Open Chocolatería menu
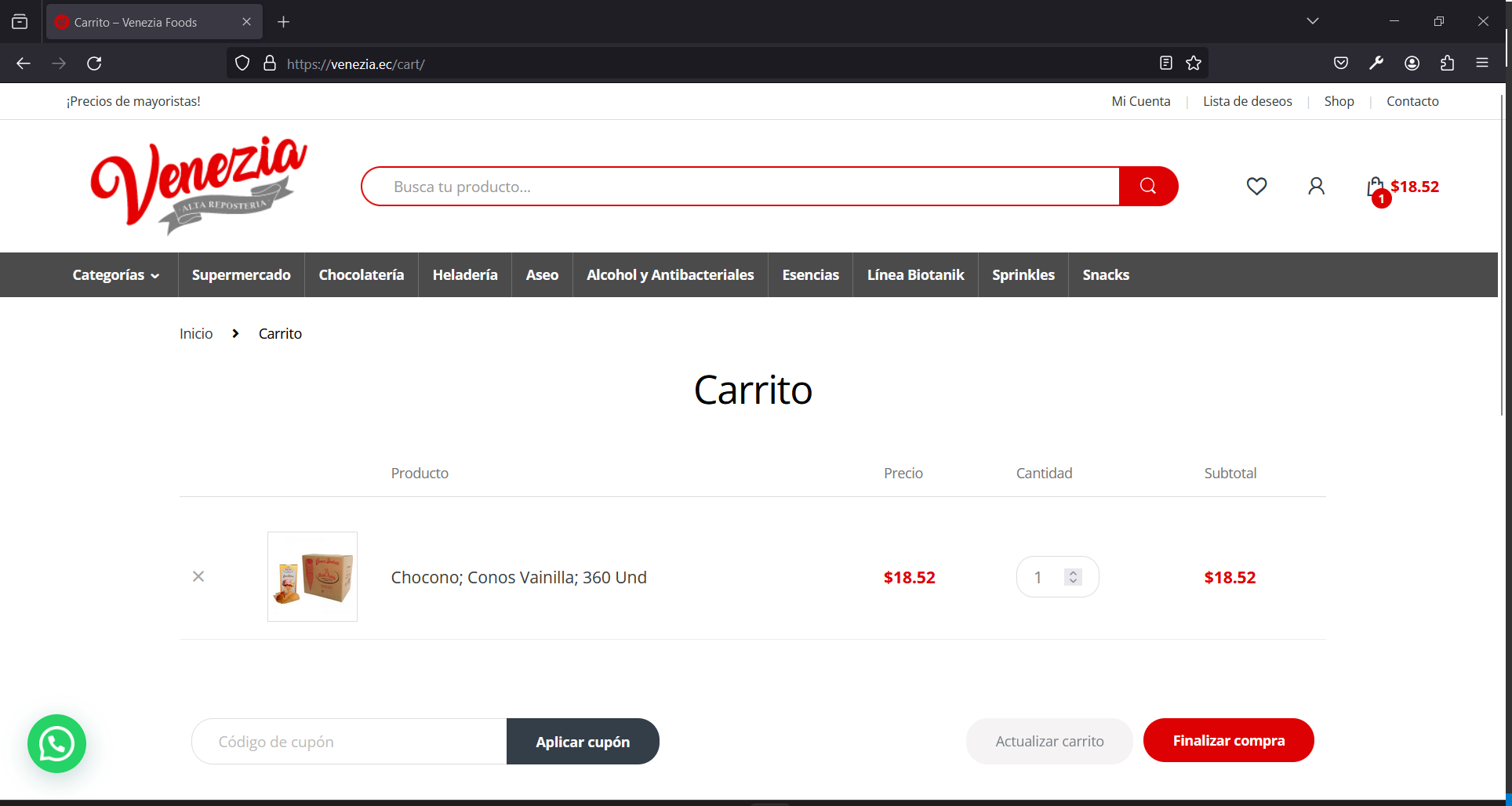Screen dimensions: 1512x806 [362, 275]
